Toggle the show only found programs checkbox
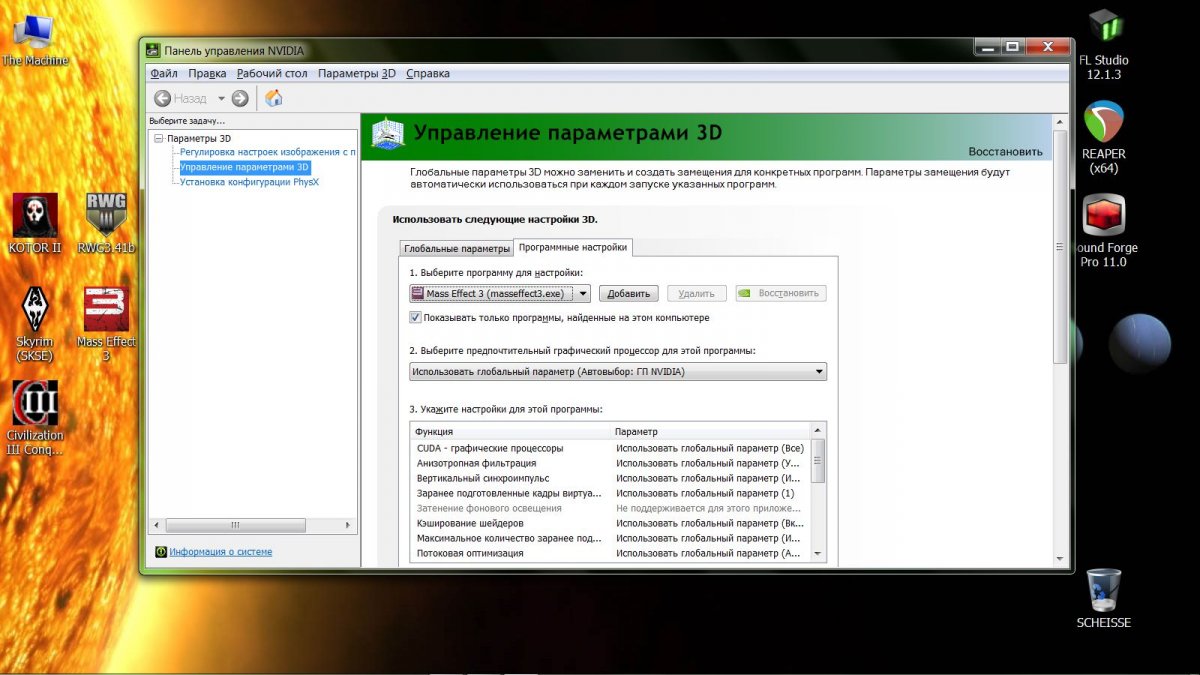1200x675 pixels. [x=416, y=318]
